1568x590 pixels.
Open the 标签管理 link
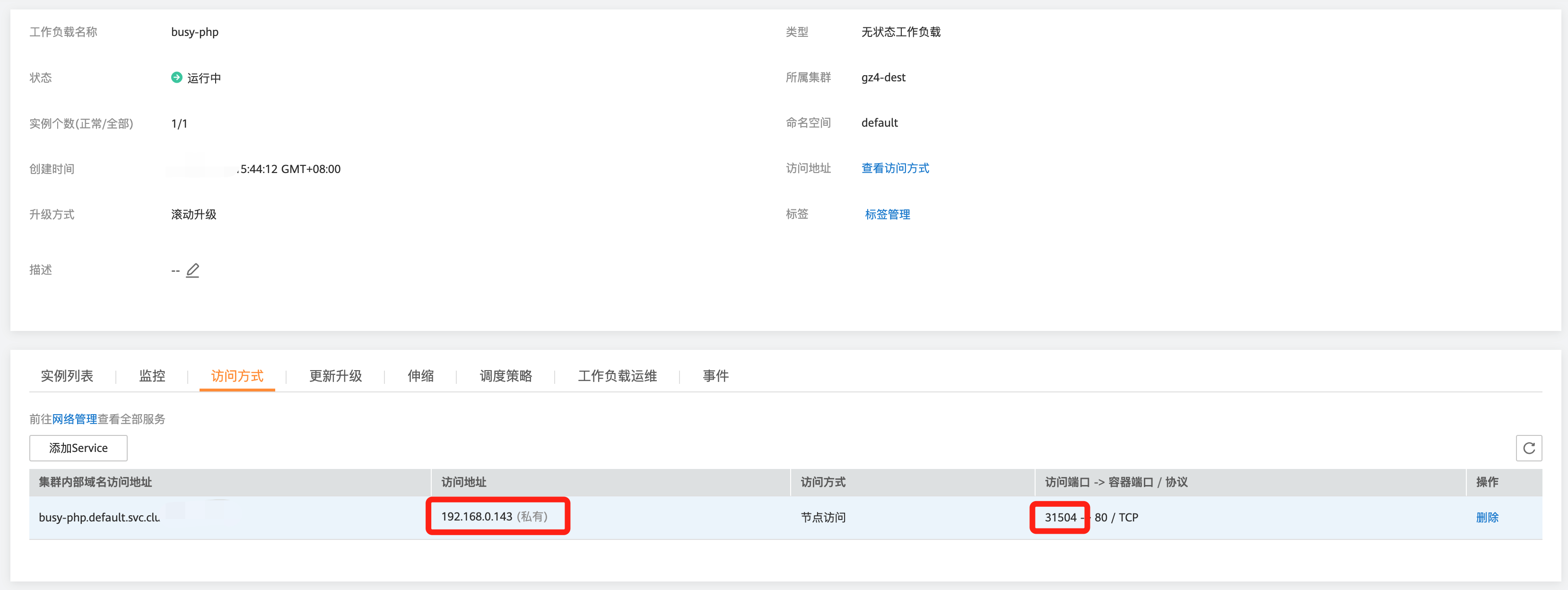point(887,214)
